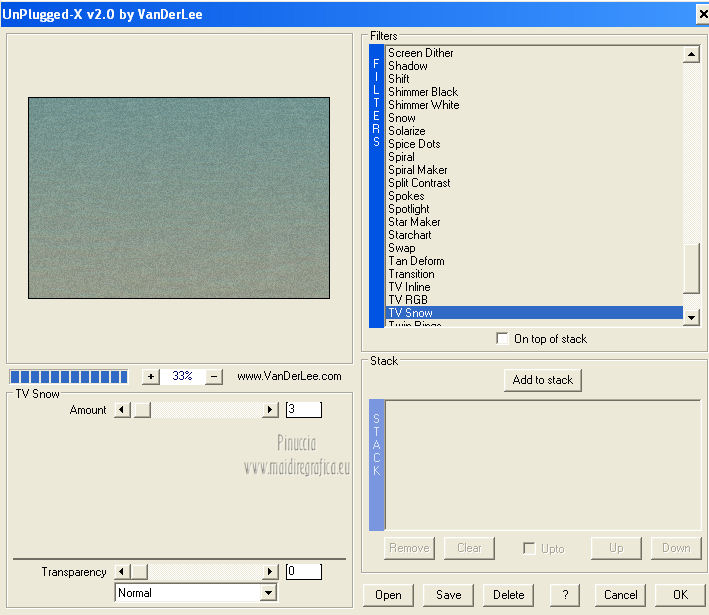This screenshot has height=615, width=709.
Task: Click the Delete button
Action: tap(508, 595)
